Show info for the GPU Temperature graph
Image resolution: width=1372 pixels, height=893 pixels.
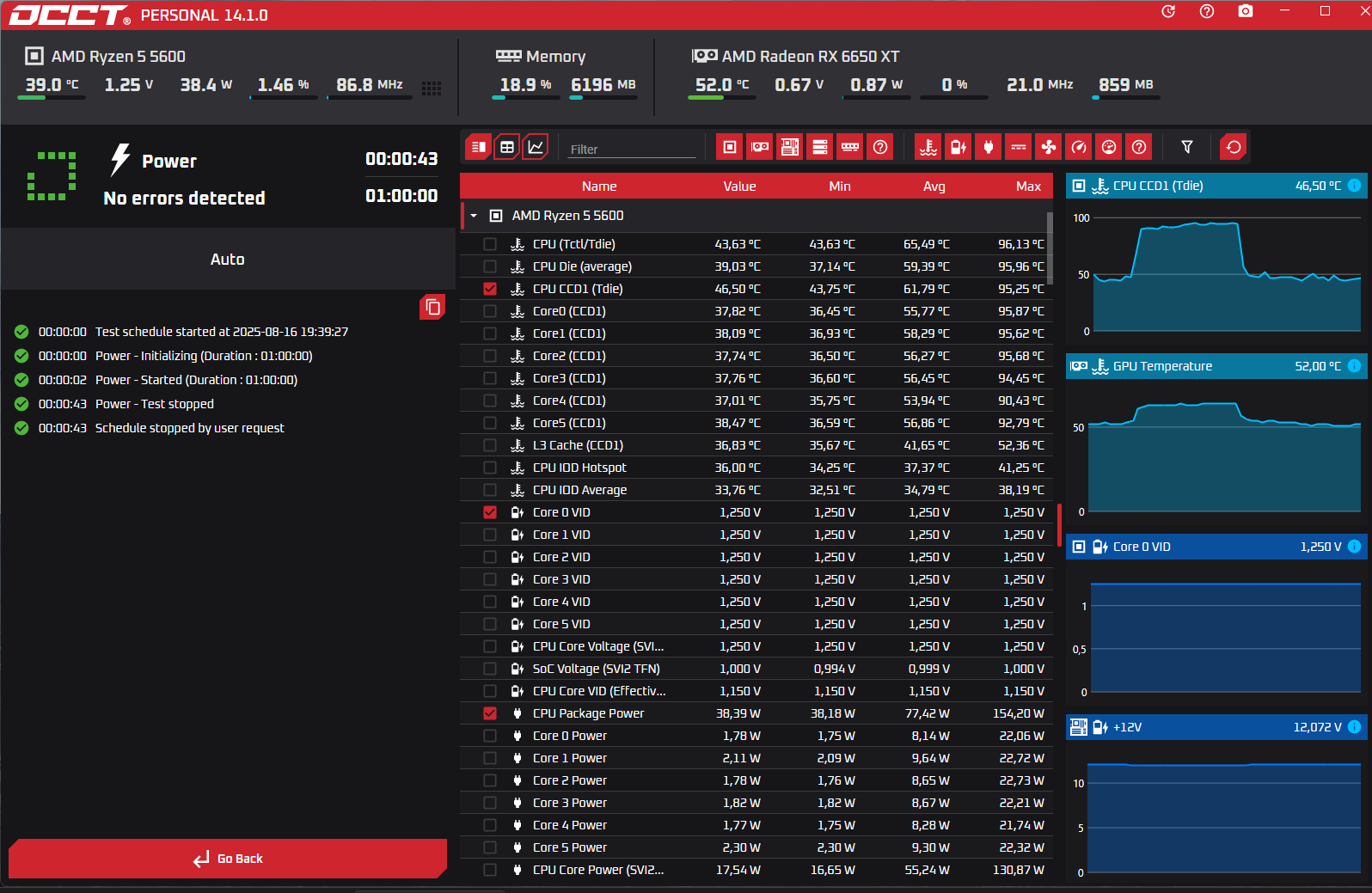coord(1354,366)
